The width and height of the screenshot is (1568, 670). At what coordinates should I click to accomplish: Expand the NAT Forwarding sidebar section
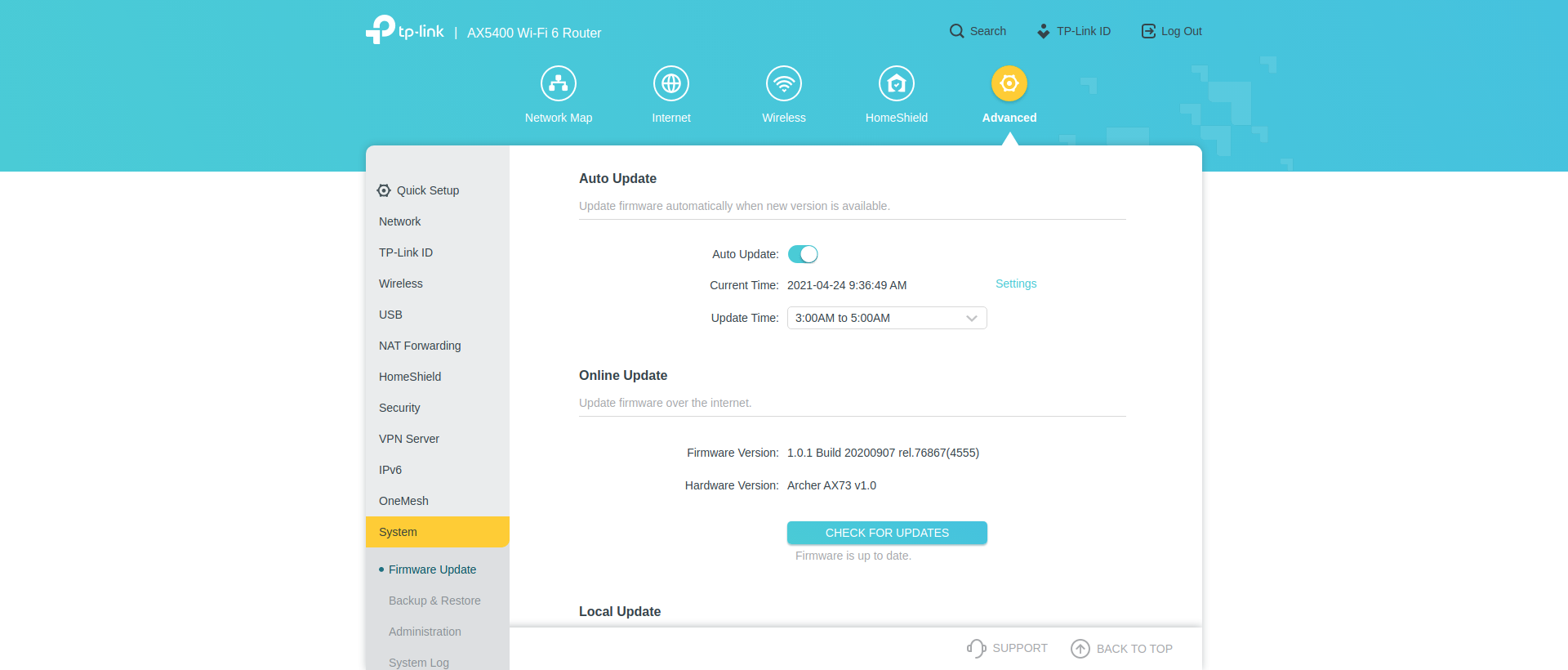[420, 346]
